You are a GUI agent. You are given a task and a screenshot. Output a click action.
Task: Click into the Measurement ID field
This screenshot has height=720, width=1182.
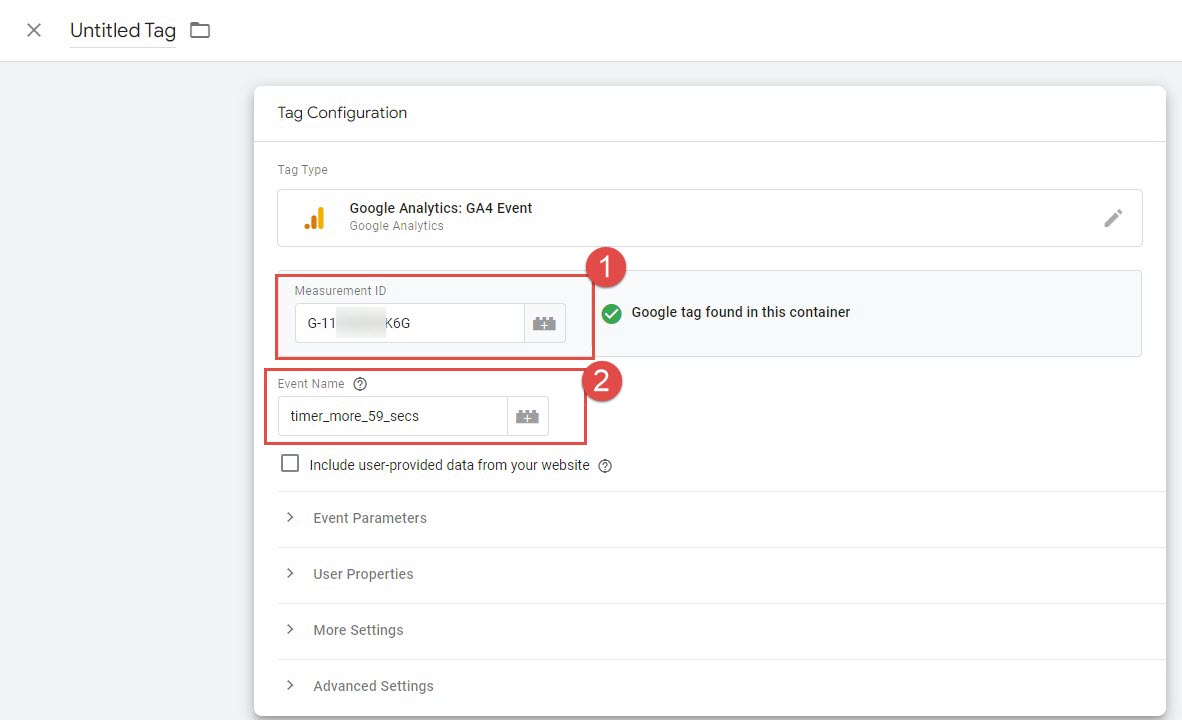410,324
